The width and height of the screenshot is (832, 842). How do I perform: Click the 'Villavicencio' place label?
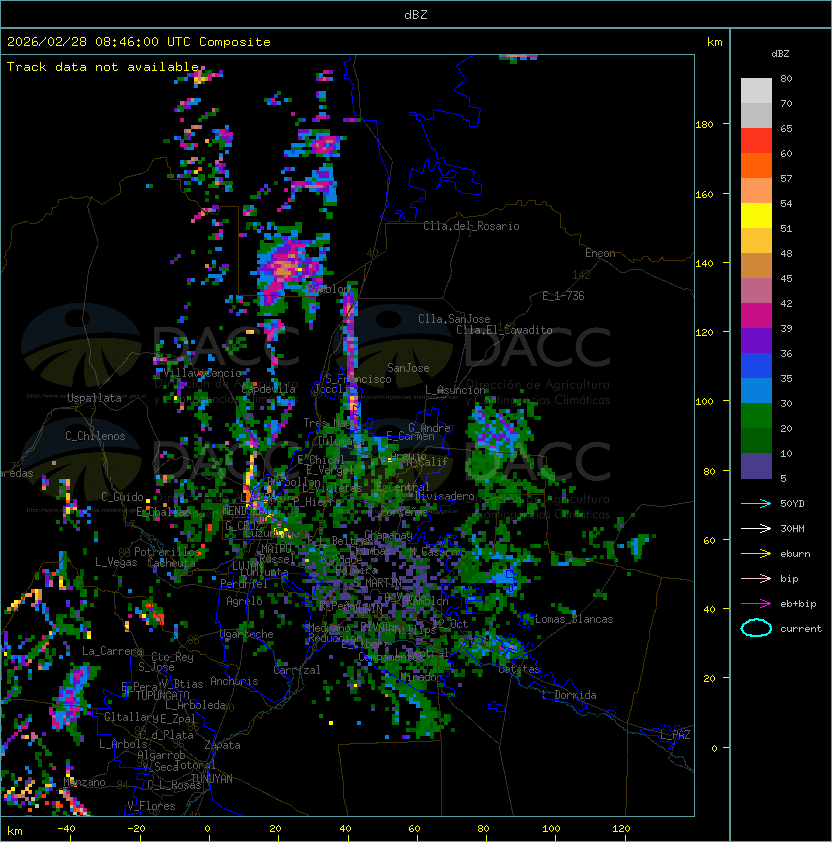point(202,373)
